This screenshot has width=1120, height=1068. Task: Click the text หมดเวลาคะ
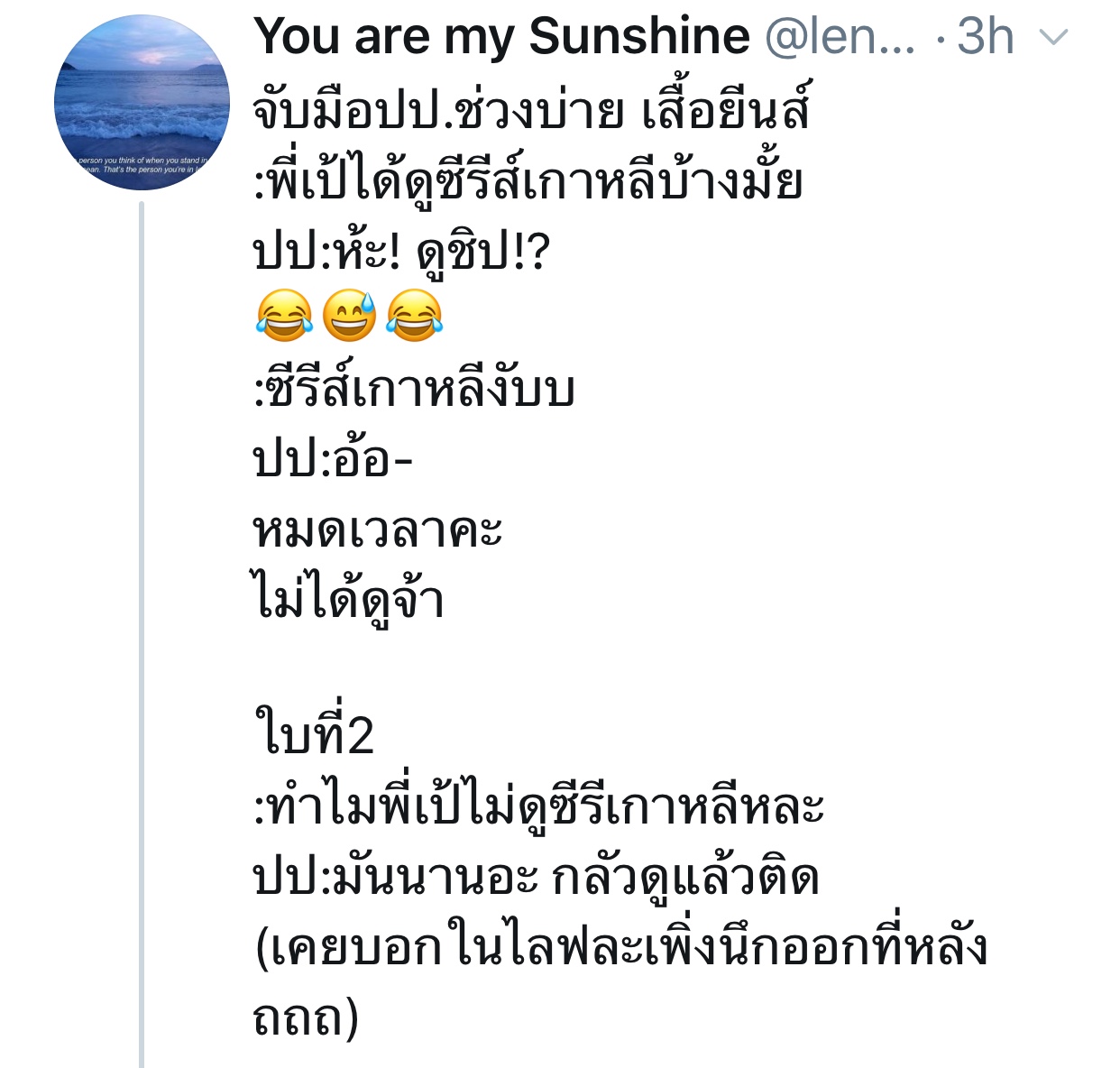pyautogui.click(x=377, y=530)
